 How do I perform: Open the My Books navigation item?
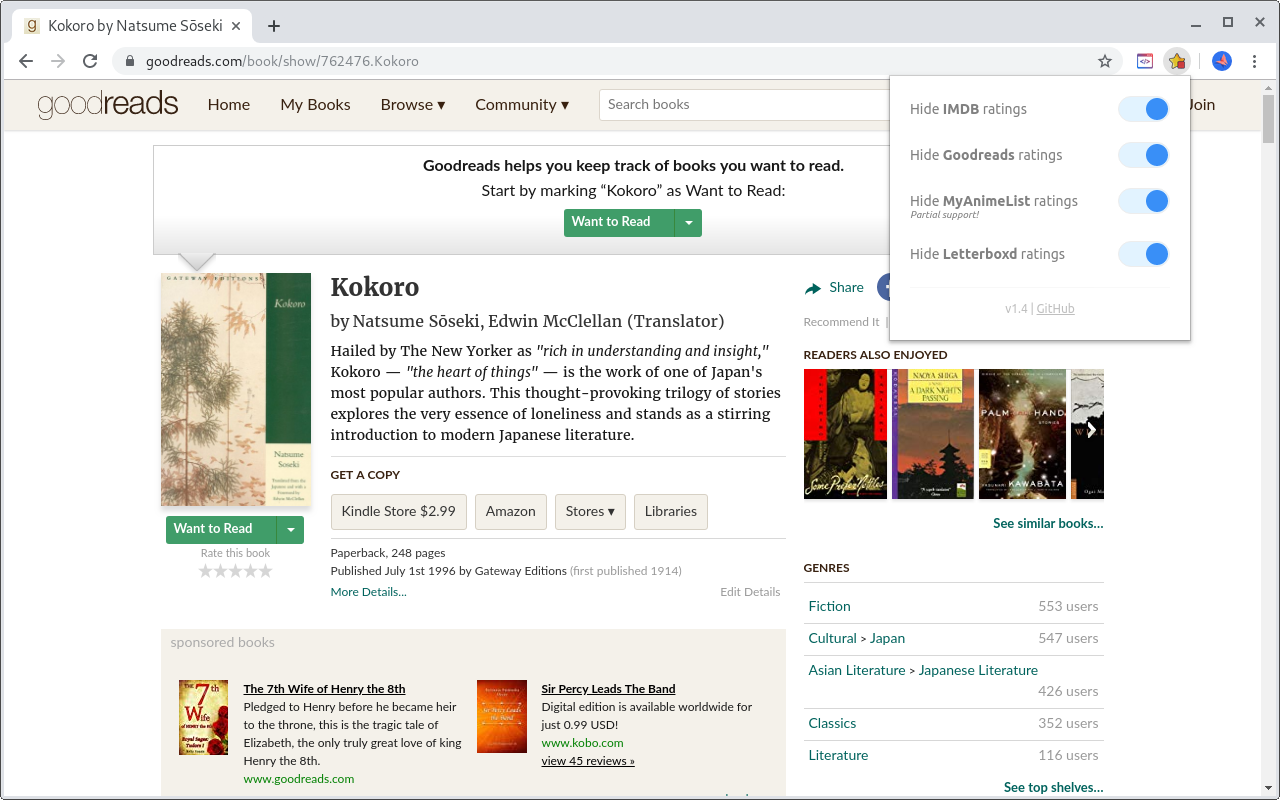click(315, 104)
